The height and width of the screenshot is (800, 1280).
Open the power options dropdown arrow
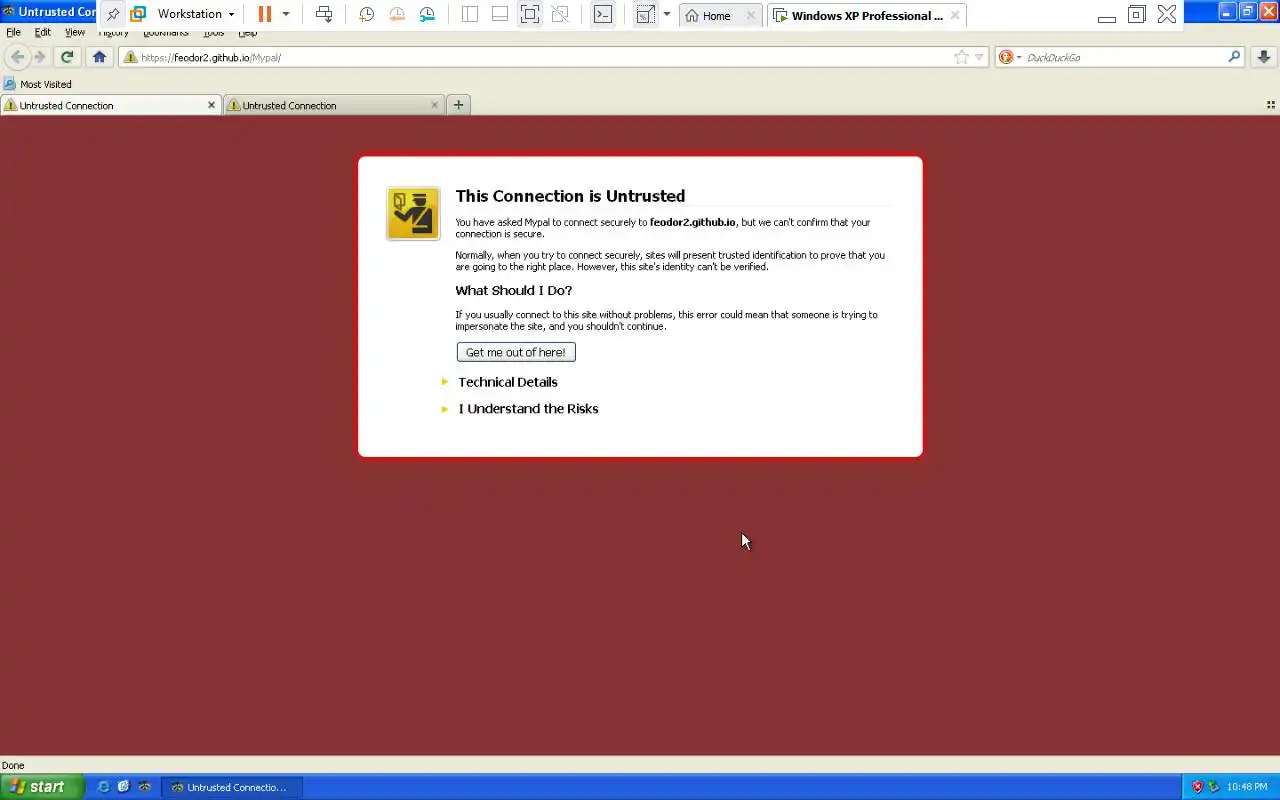click(286, 14)
